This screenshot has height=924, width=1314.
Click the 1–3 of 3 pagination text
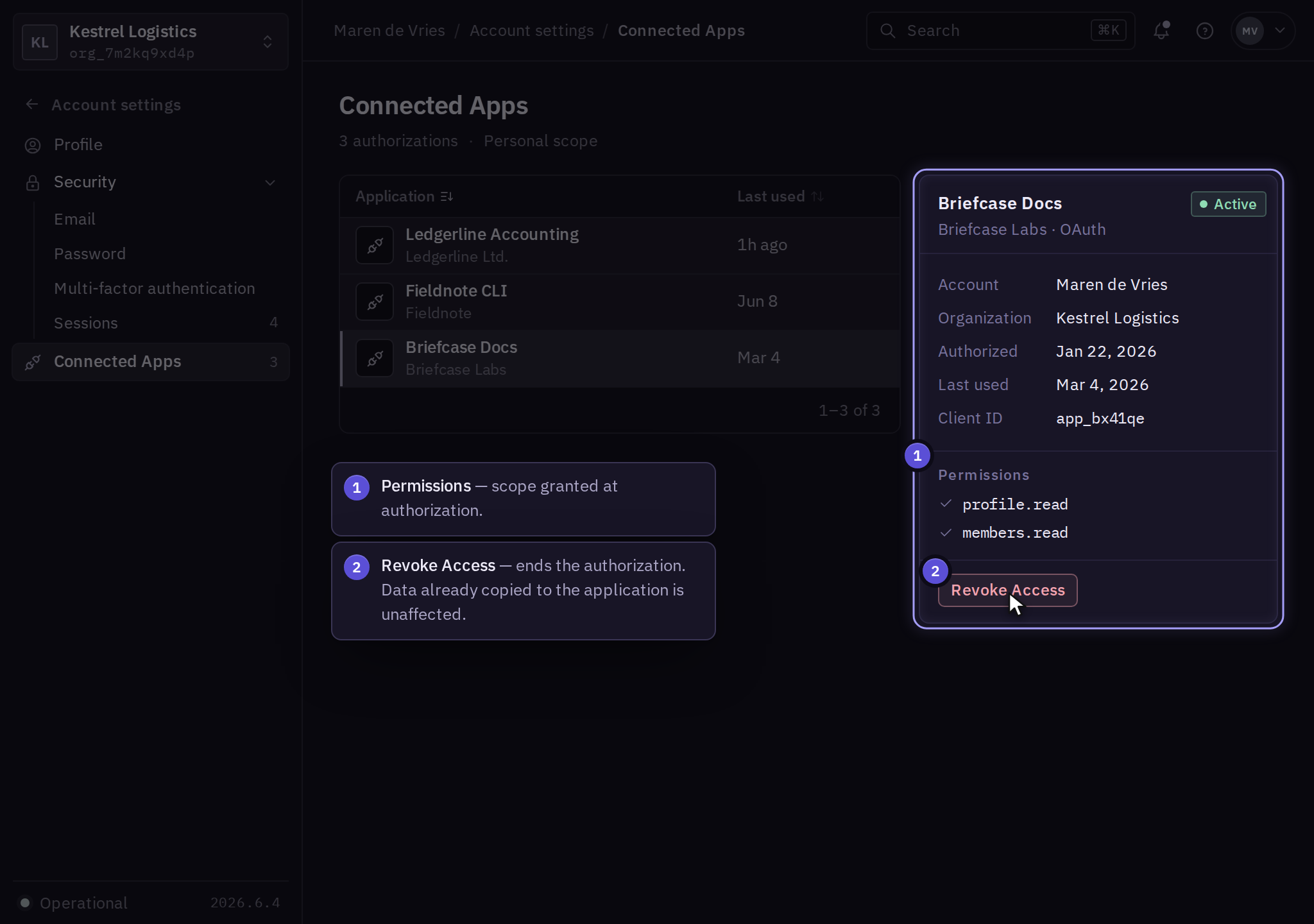point(849,411)
